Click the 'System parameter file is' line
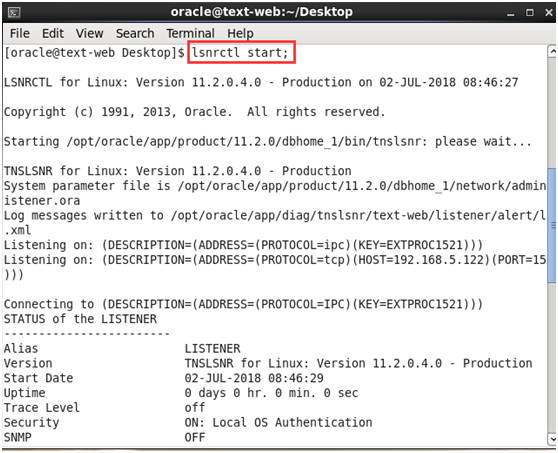 pyautogui.click(x=275, y=186)
